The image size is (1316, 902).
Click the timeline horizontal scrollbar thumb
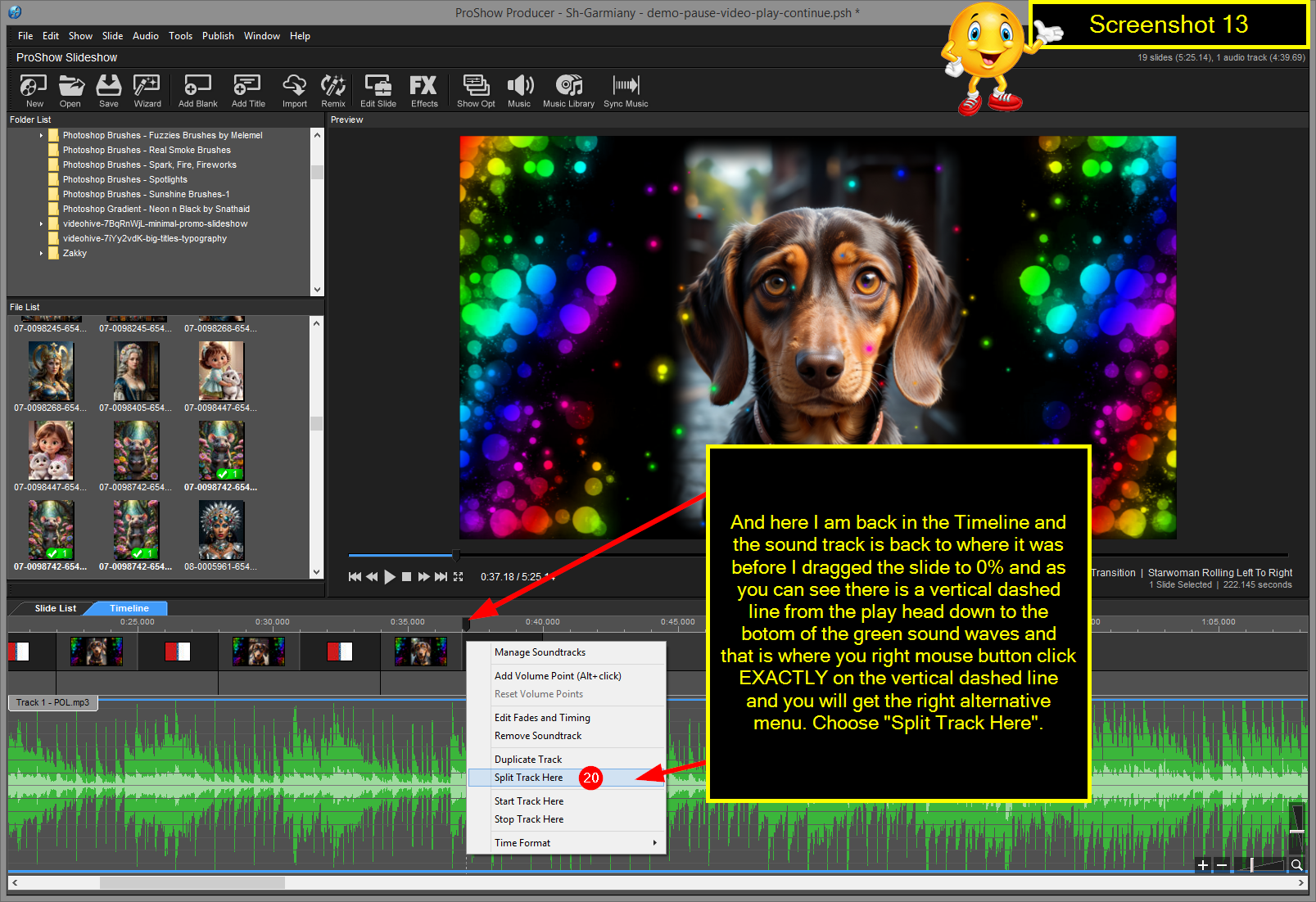(x=192, y=883)
